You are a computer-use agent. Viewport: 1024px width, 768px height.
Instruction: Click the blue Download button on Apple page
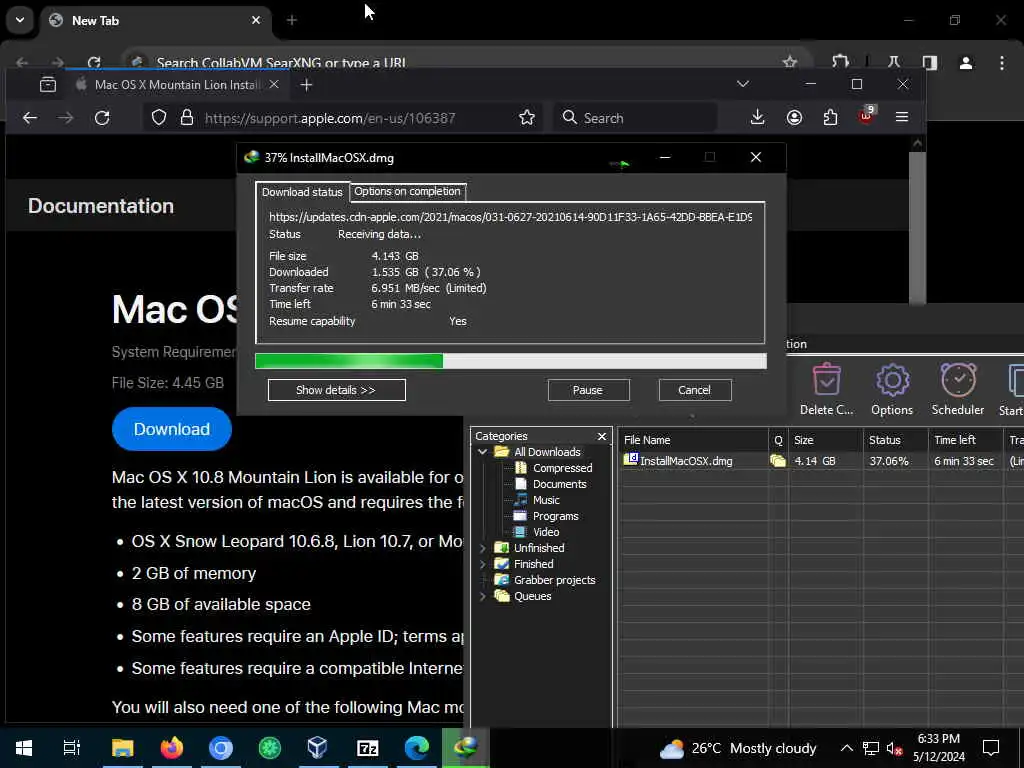click(172, 429)
